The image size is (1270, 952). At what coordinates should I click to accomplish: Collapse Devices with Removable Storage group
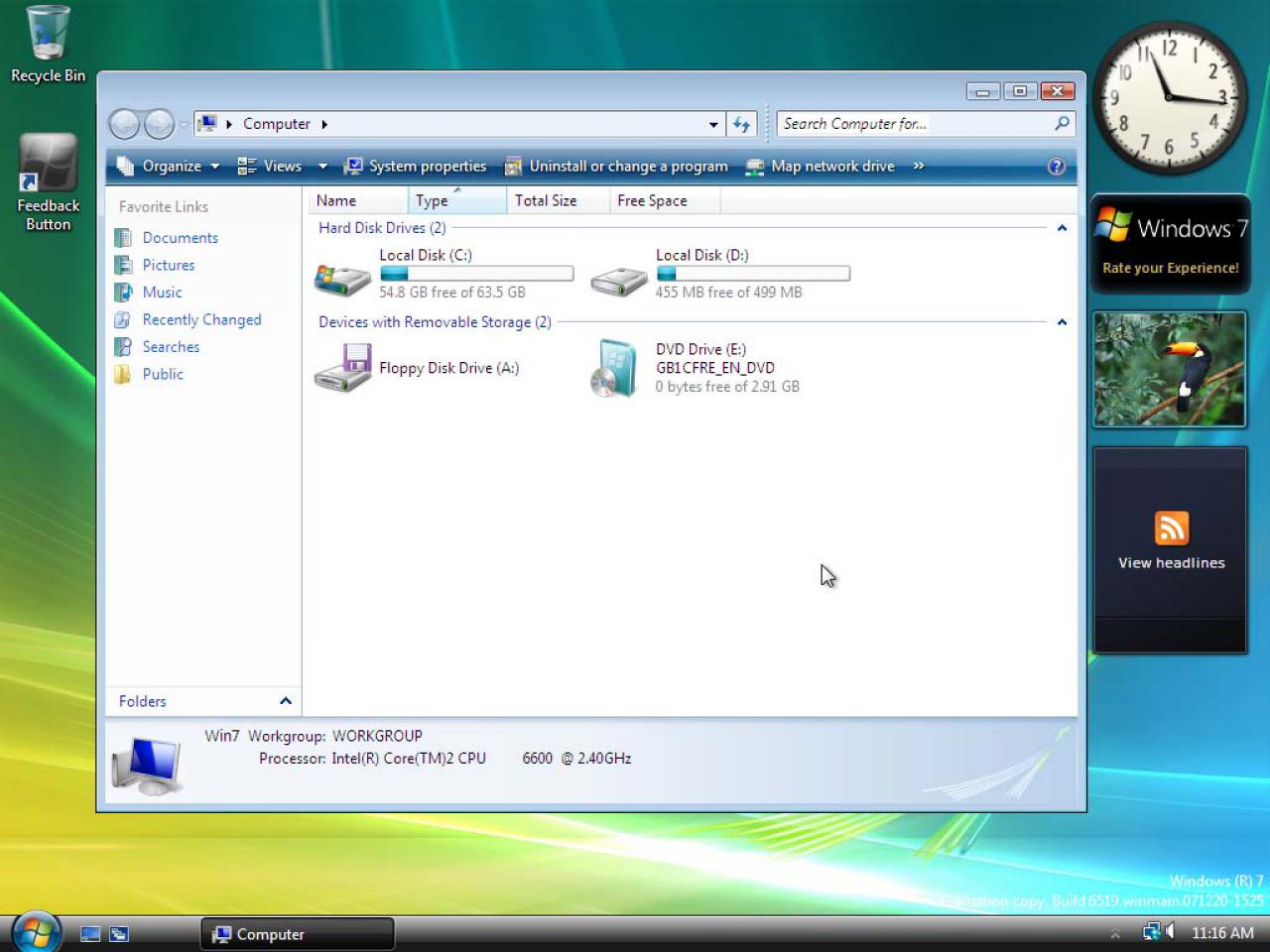pyautogui.click(x=1062, y=322)
